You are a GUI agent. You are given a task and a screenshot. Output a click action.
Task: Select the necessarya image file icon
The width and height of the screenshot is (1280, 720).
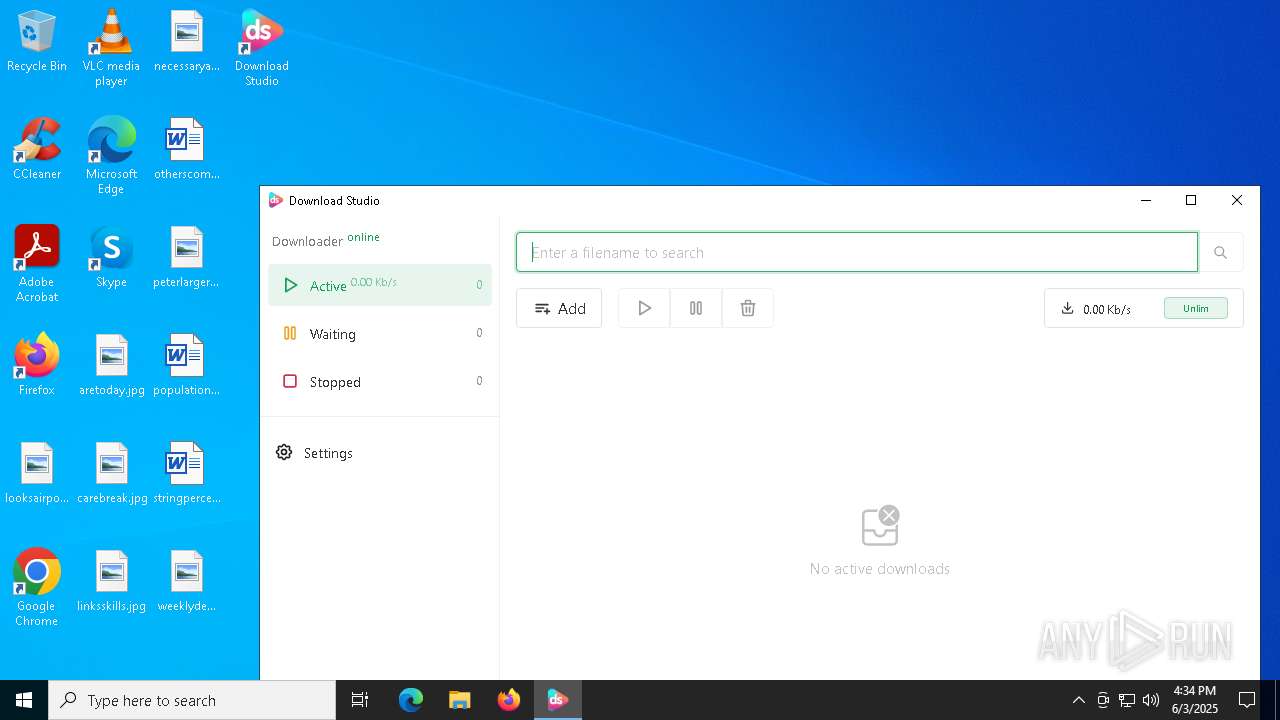[186, 42]
